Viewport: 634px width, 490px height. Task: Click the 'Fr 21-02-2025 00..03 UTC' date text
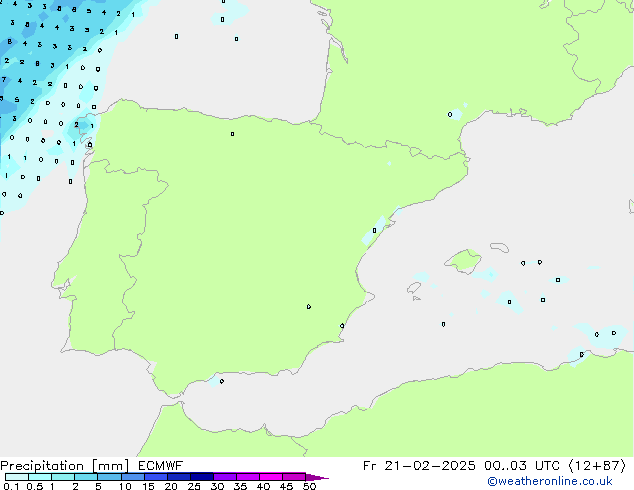pyautogui.click(x=461, y=466)
